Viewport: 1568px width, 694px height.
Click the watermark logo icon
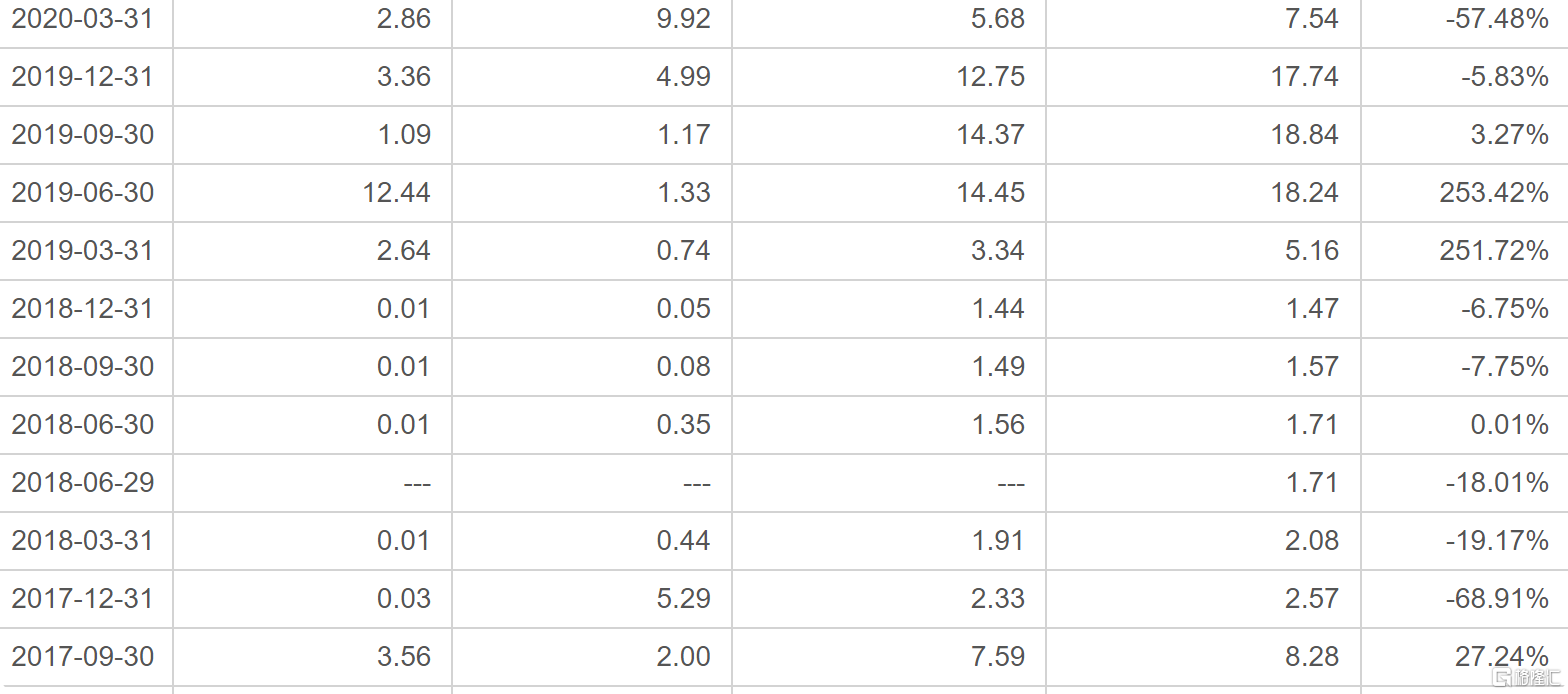(x=1501, y=679)
